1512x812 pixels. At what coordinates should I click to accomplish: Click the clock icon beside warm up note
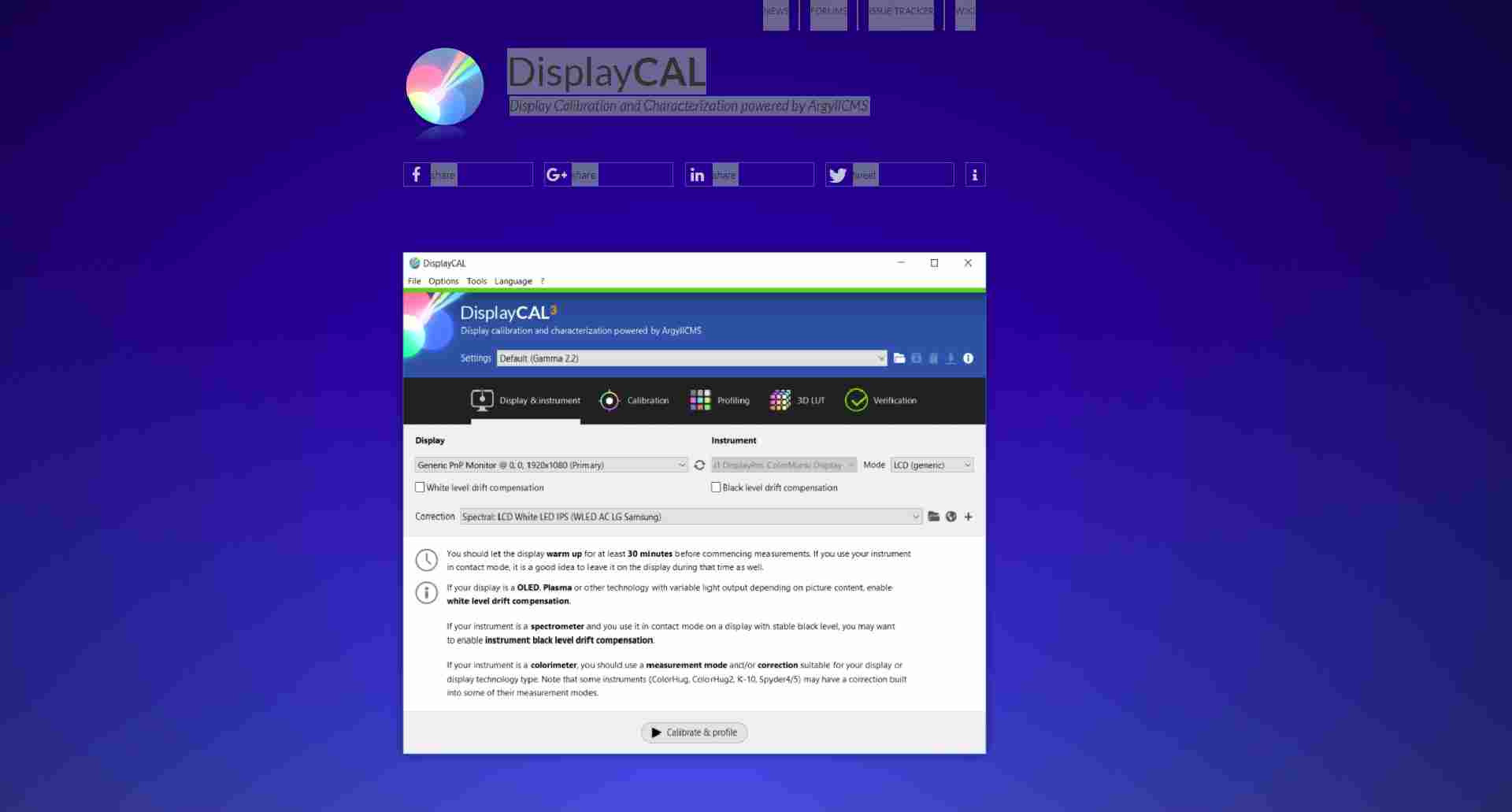[426, 560]
